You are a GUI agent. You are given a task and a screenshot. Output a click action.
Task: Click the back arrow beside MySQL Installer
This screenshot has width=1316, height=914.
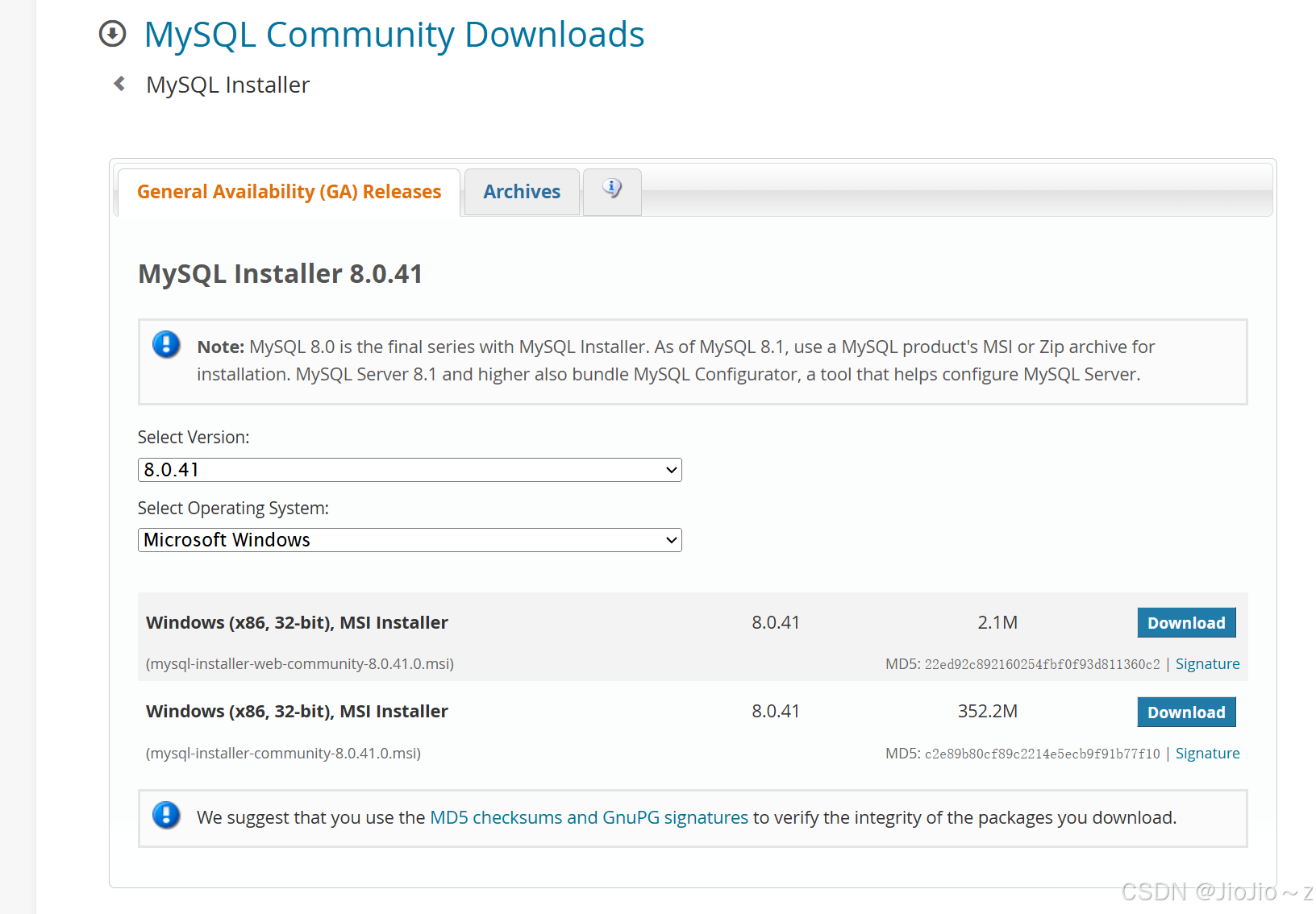tap(119, 83)
